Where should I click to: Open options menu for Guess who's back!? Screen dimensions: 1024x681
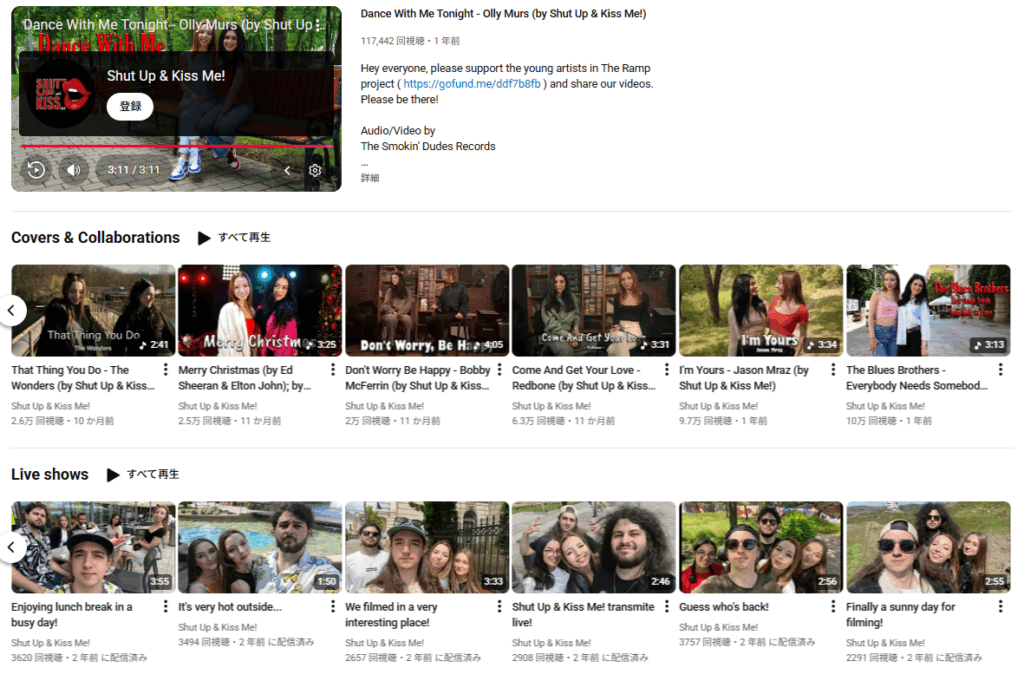click(x=833, y=607)
